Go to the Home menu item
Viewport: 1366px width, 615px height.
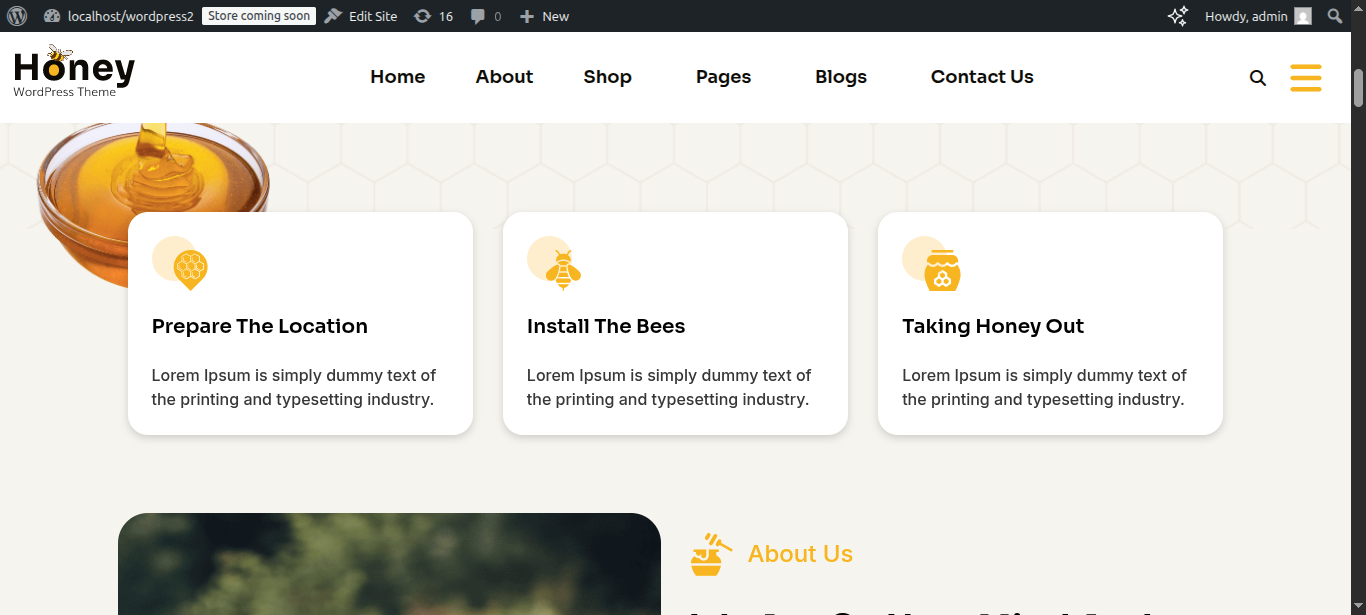coord(397,77)
